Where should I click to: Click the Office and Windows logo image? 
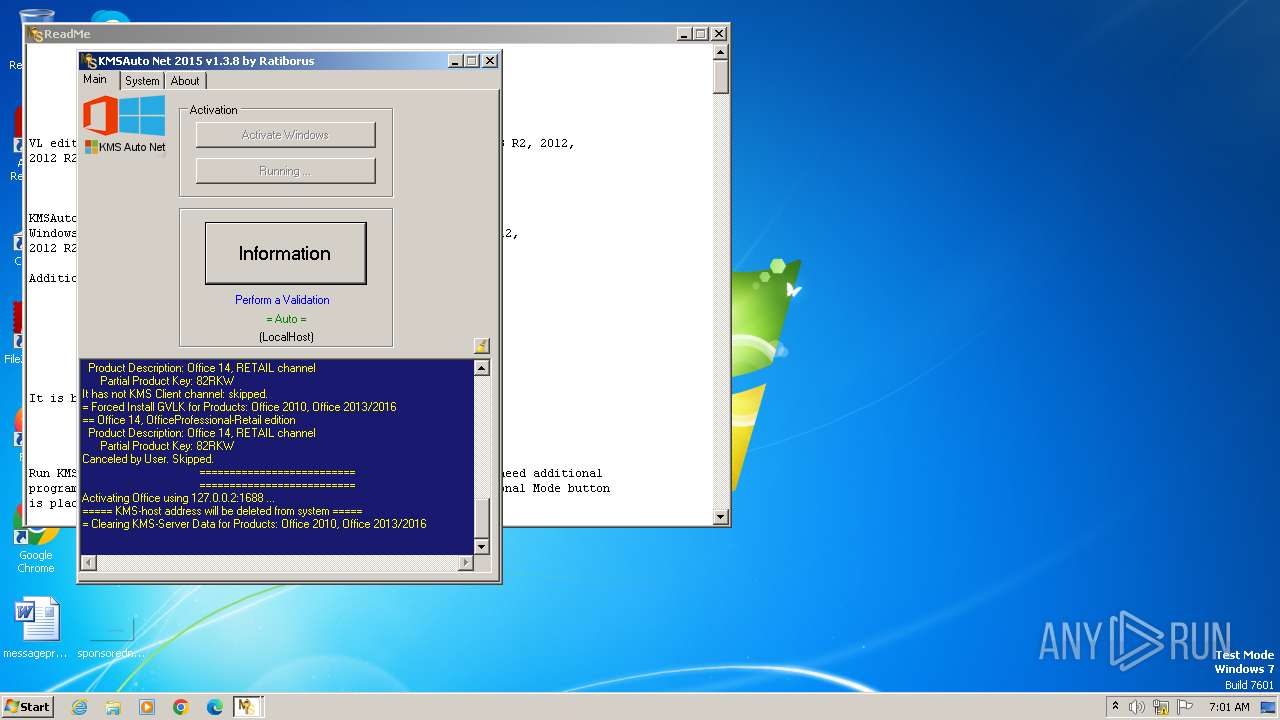click(x=124, y=116)
